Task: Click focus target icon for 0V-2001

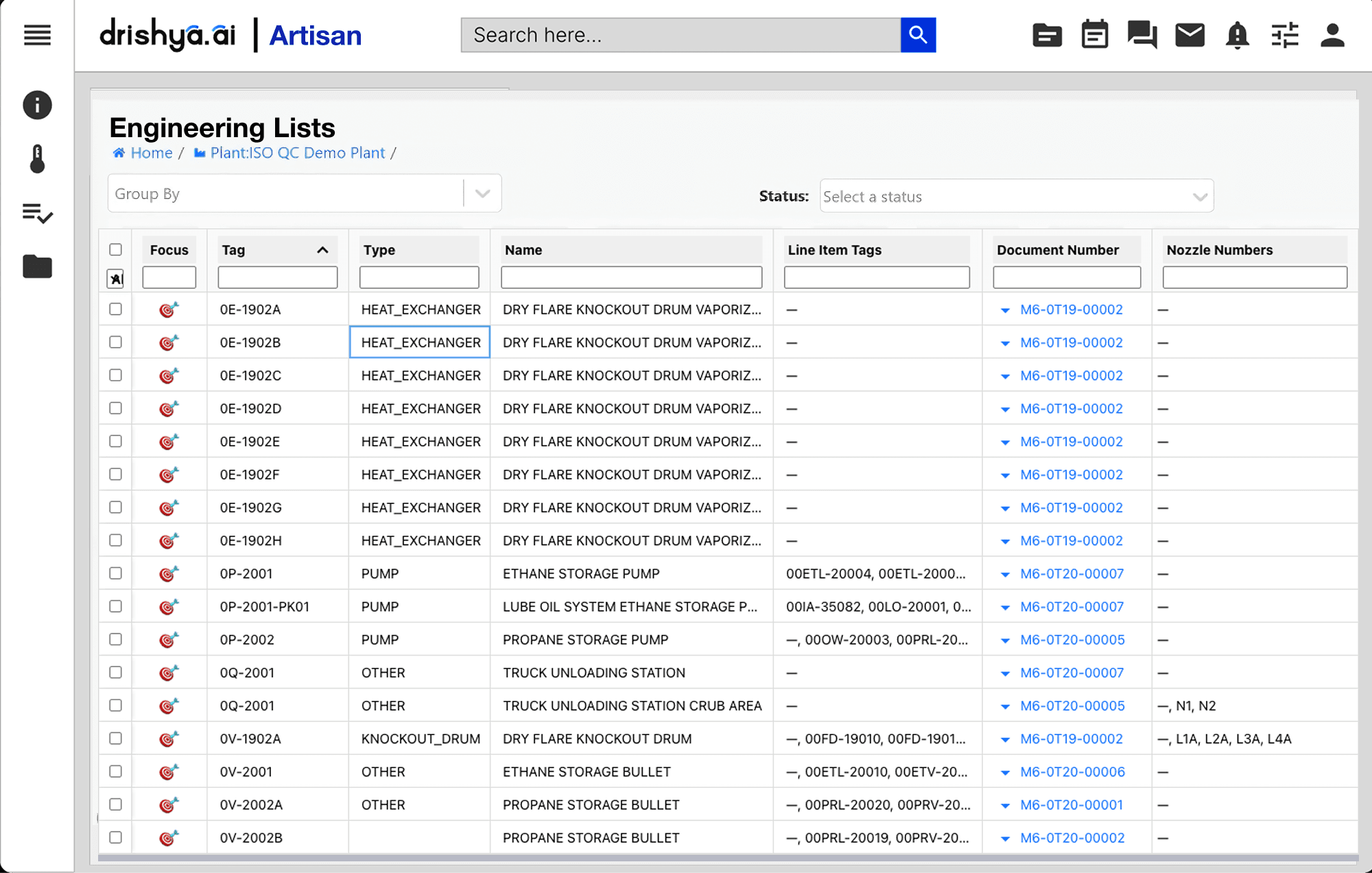Action: (169, 772)
